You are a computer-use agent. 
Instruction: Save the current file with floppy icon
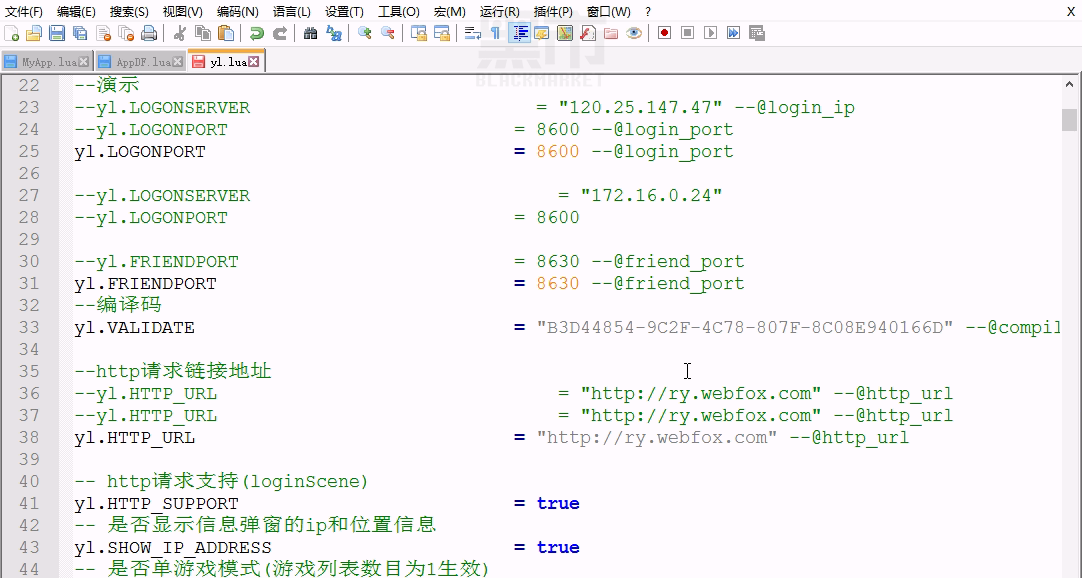coord(57,33)
